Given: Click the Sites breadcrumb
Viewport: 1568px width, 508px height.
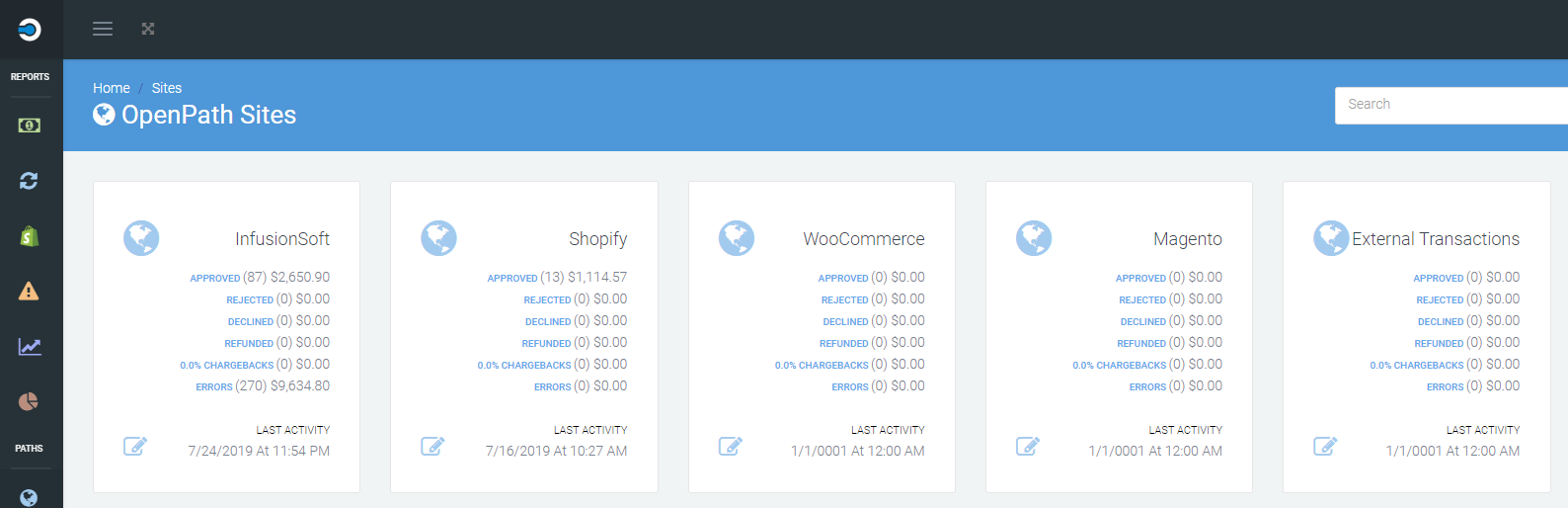Looking at the screenshot, I should tap(167, 88).
